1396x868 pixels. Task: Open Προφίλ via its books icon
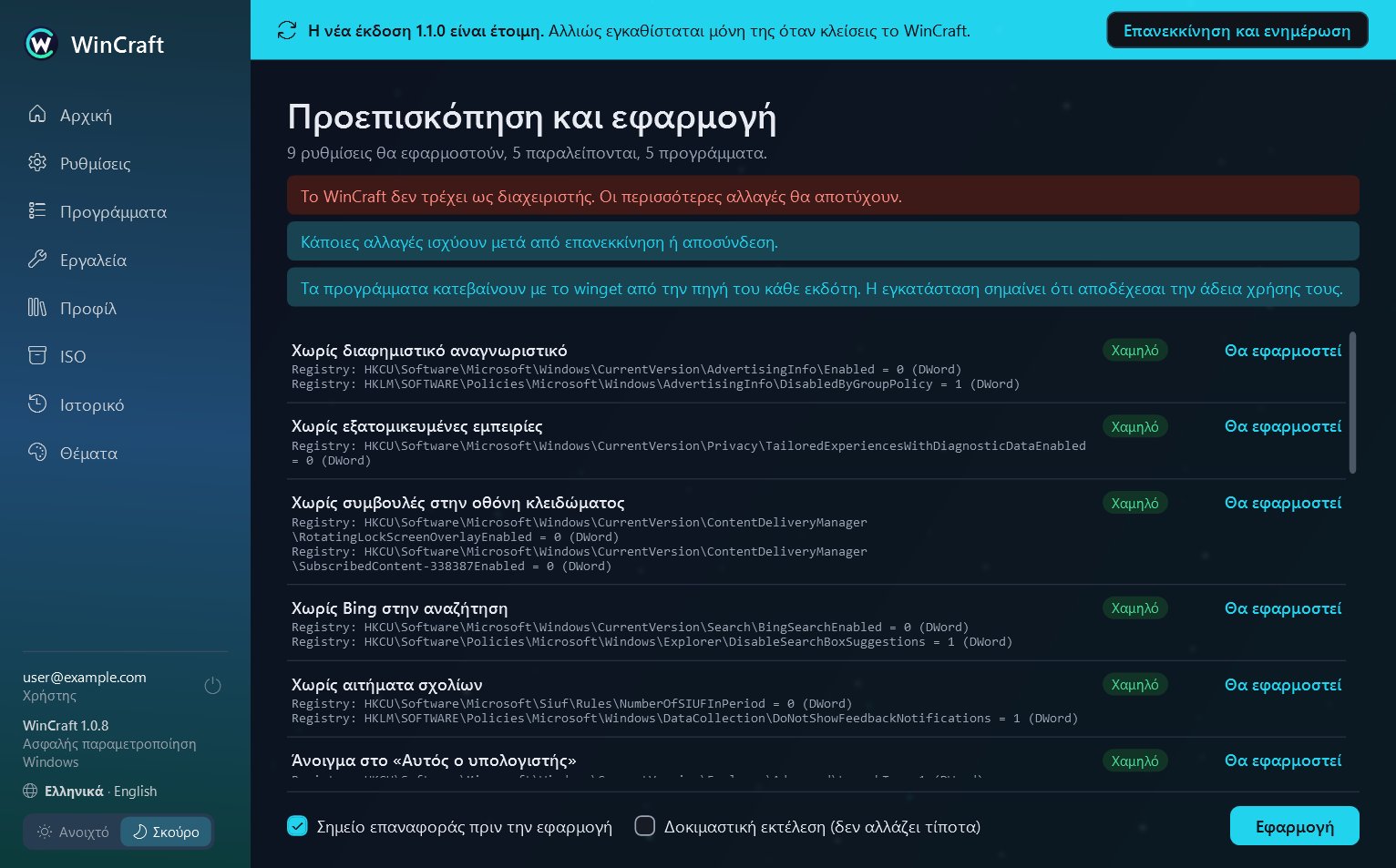tap(37, 307)
